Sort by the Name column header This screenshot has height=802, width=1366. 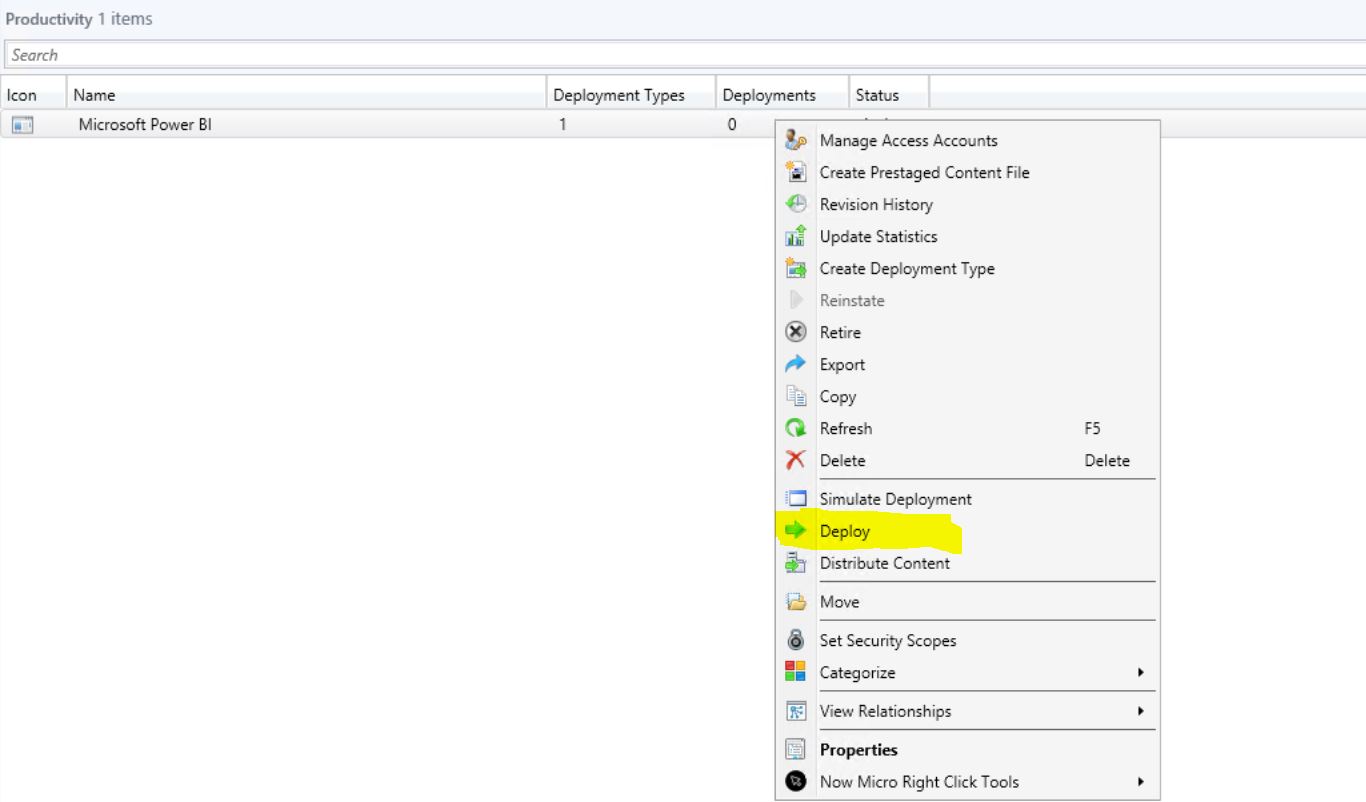pos(306,95)
